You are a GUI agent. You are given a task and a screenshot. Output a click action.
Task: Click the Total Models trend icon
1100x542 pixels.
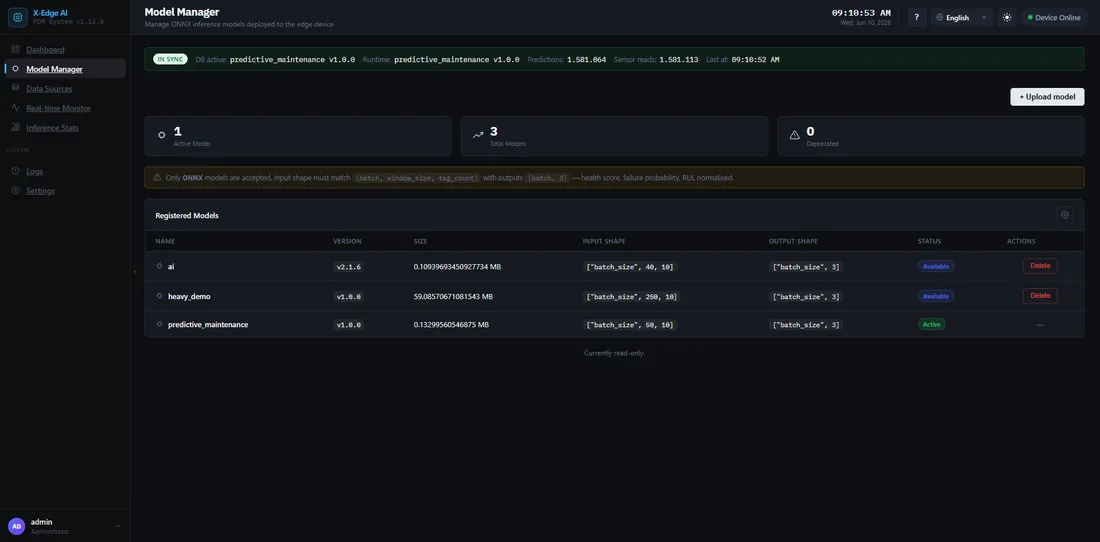pyautogui.click(x=478, y=135)
